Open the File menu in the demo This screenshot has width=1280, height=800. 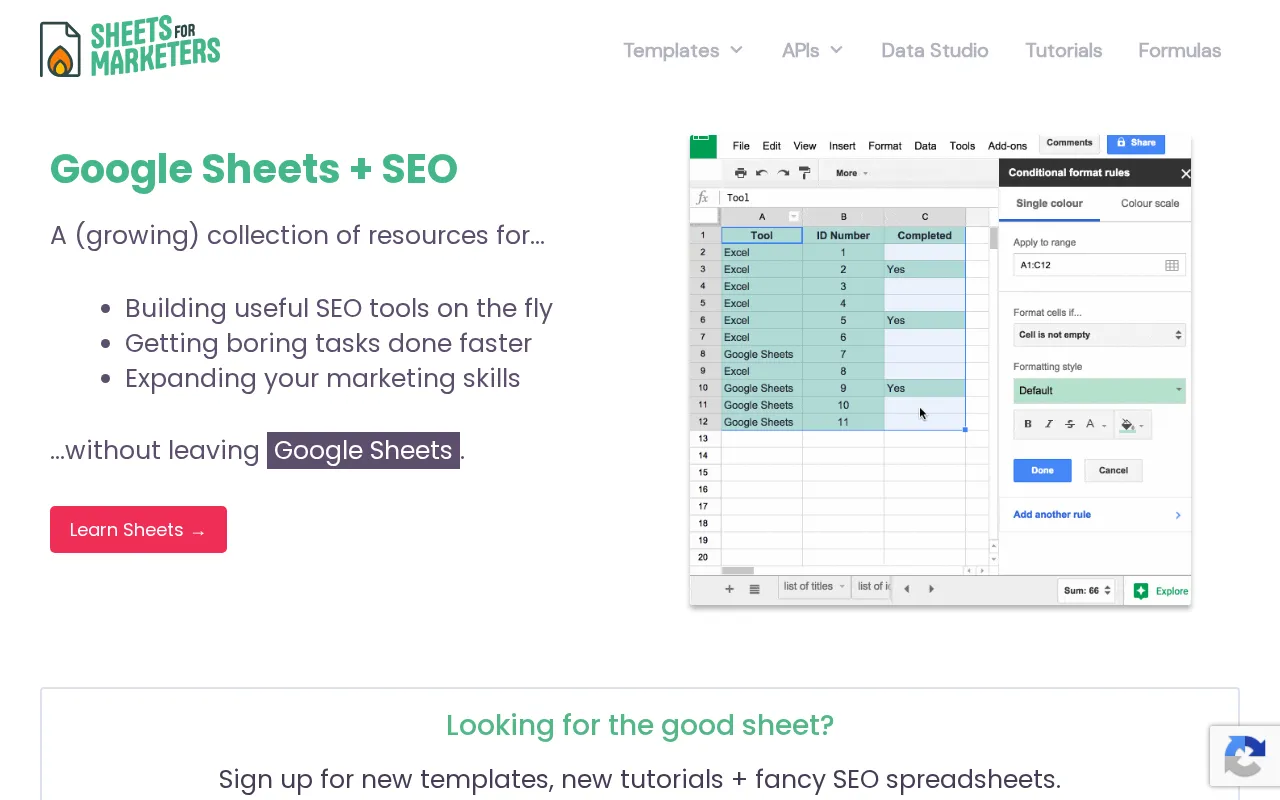point(741,146)
